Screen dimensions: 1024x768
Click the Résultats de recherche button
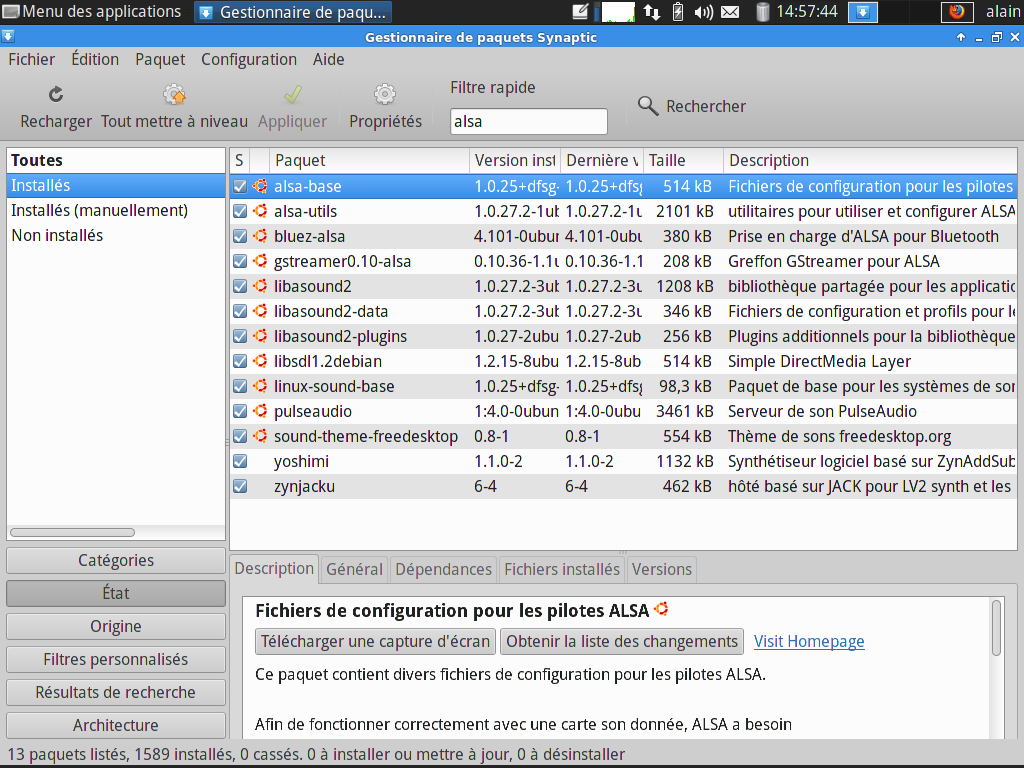pyautogui.click(x=116, y=692)
